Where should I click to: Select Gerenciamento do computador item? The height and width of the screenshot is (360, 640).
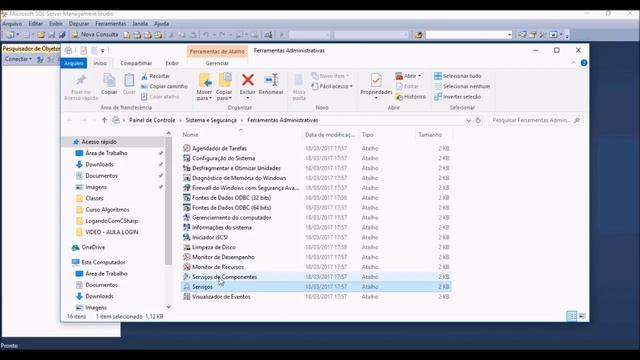pos(227,218)
